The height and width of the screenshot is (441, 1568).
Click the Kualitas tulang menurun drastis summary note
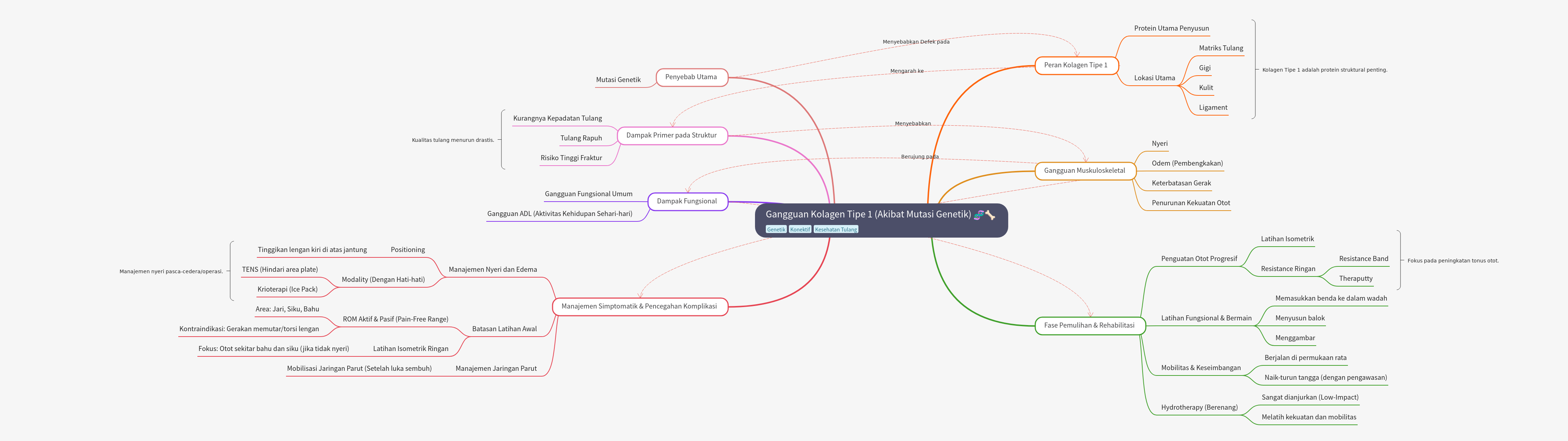click(452, 140)
